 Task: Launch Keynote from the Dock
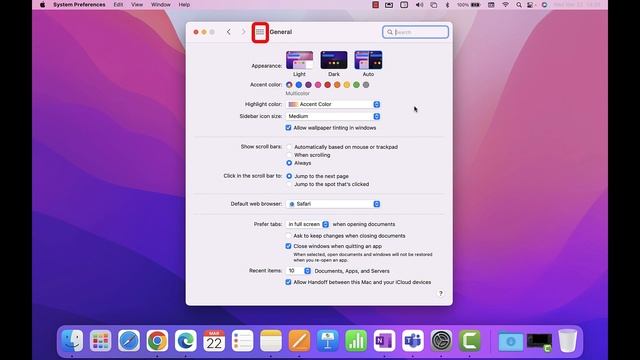[328, 340]
